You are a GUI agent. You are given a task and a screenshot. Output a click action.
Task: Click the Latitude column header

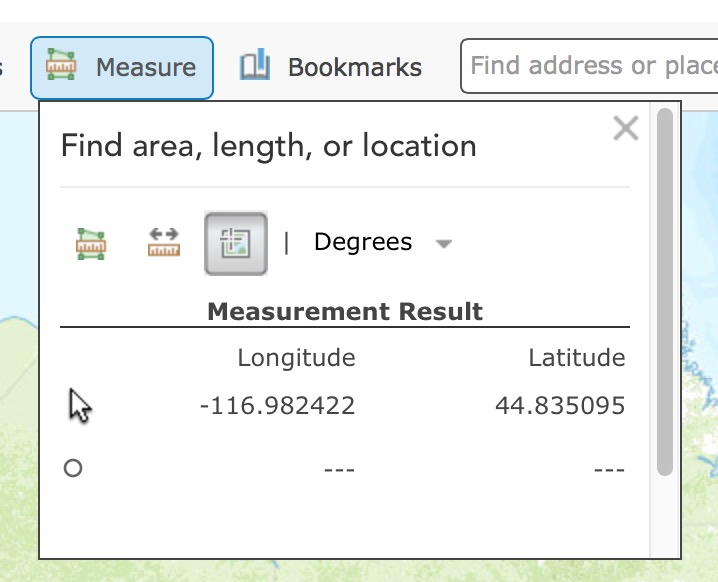click(576, 358)
